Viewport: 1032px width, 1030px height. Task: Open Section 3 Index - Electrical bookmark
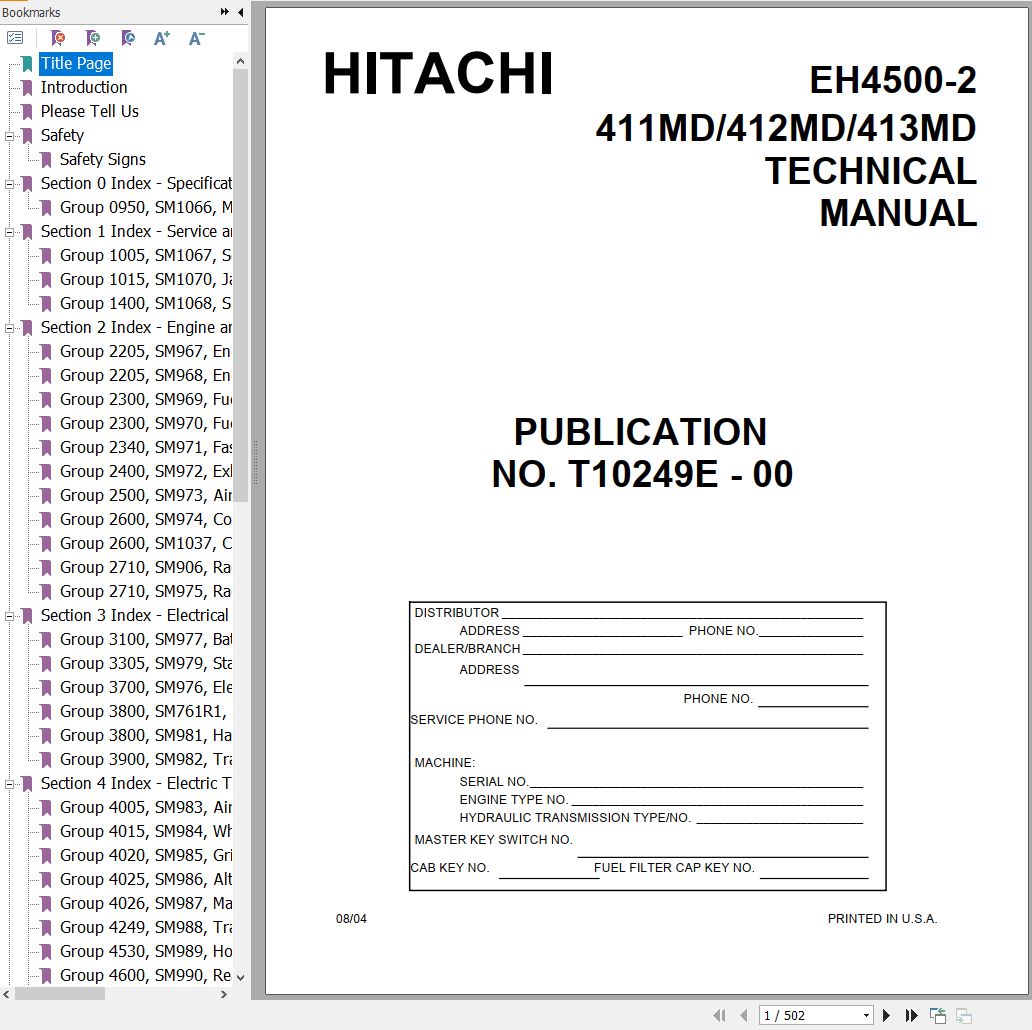[134, 615]
